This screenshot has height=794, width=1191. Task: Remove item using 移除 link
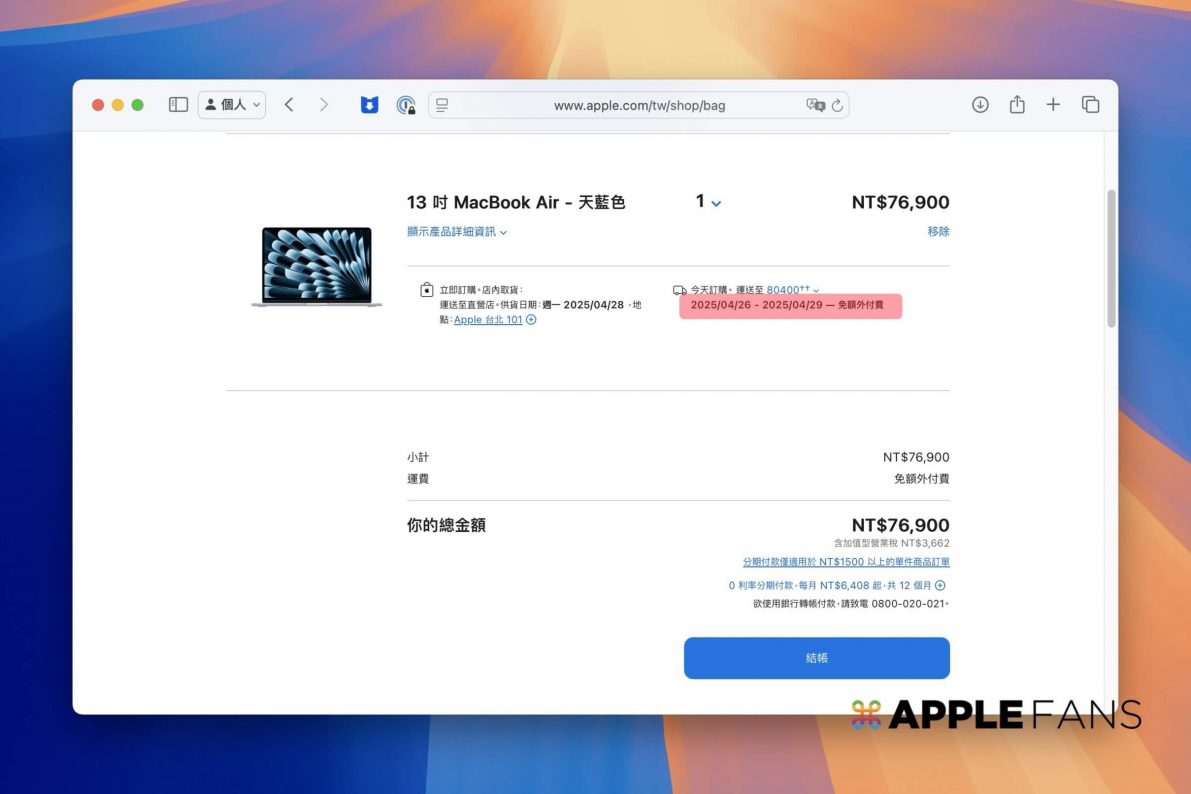938,231
